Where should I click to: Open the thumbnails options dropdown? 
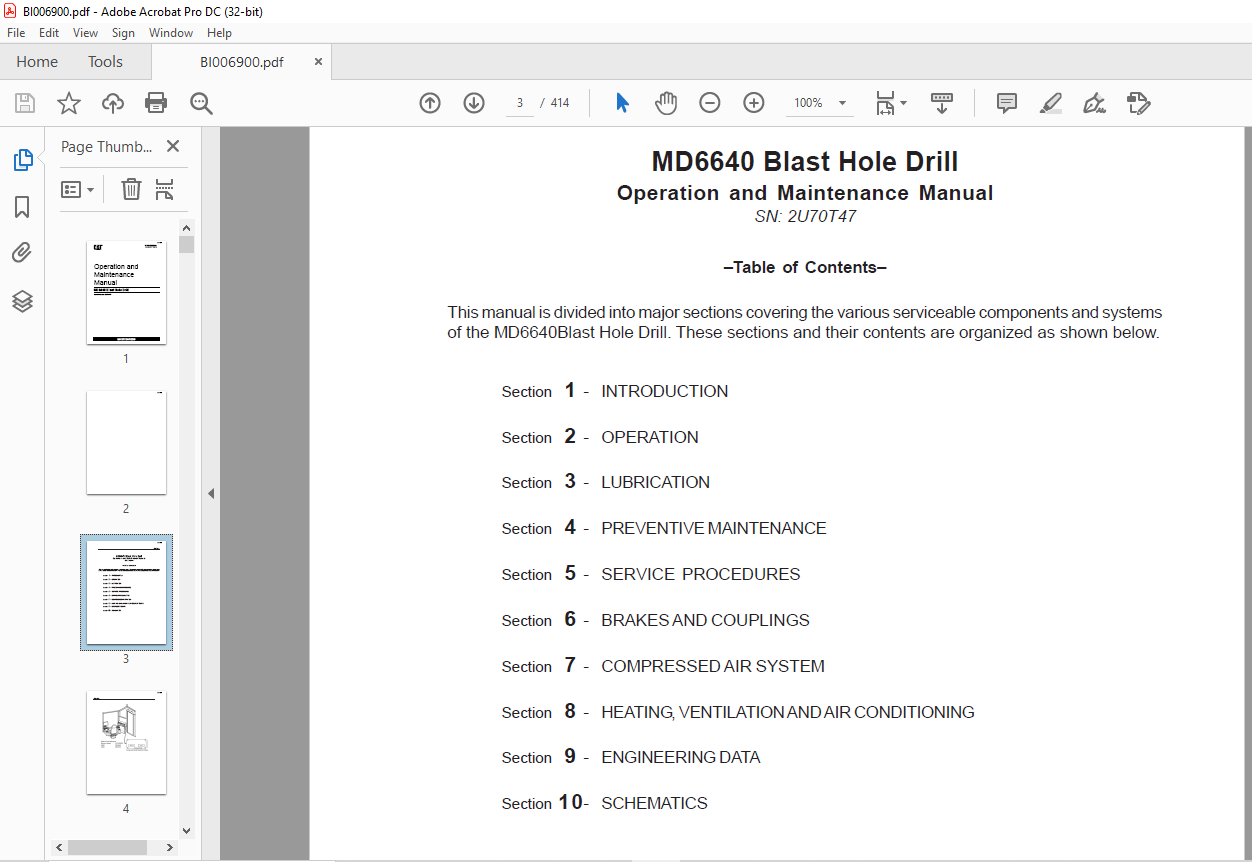[78, 189]
